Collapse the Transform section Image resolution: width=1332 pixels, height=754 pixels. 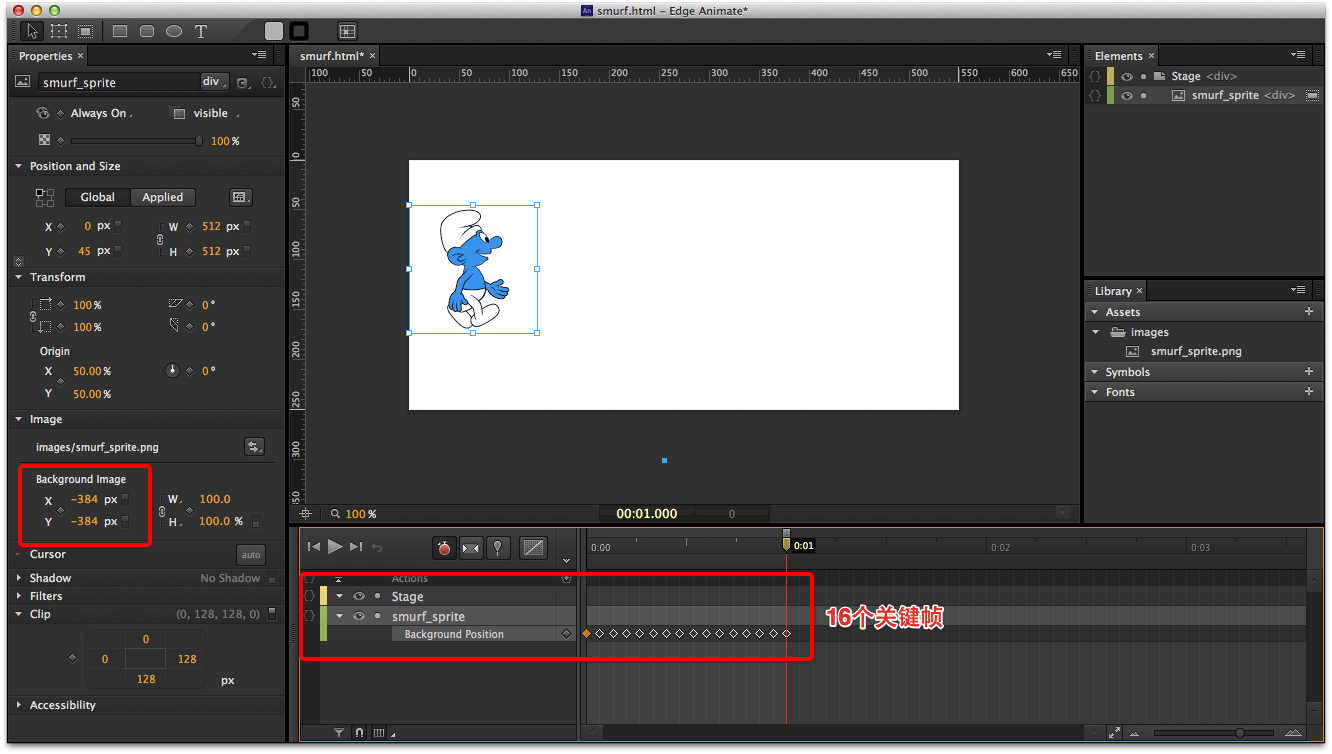pyautogui.click(x=19, y=277)
